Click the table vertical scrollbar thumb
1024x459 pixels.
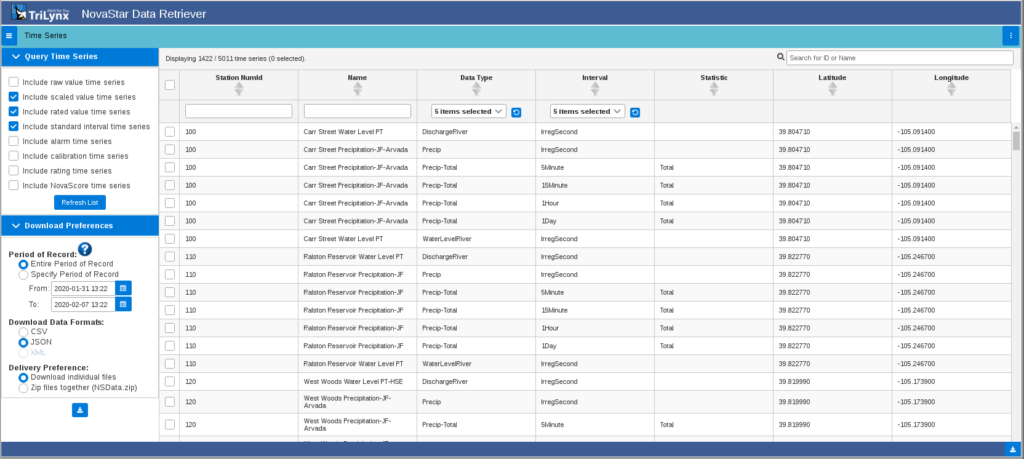pyautogui.click(x=1016, y=140)
